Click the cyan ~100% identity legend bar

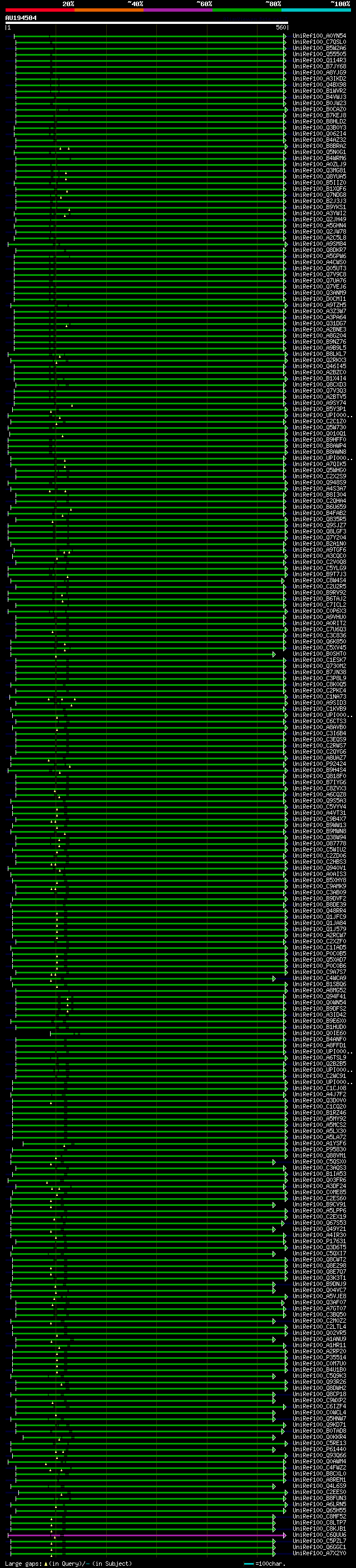pyautogui.click(x=316, y=10)
